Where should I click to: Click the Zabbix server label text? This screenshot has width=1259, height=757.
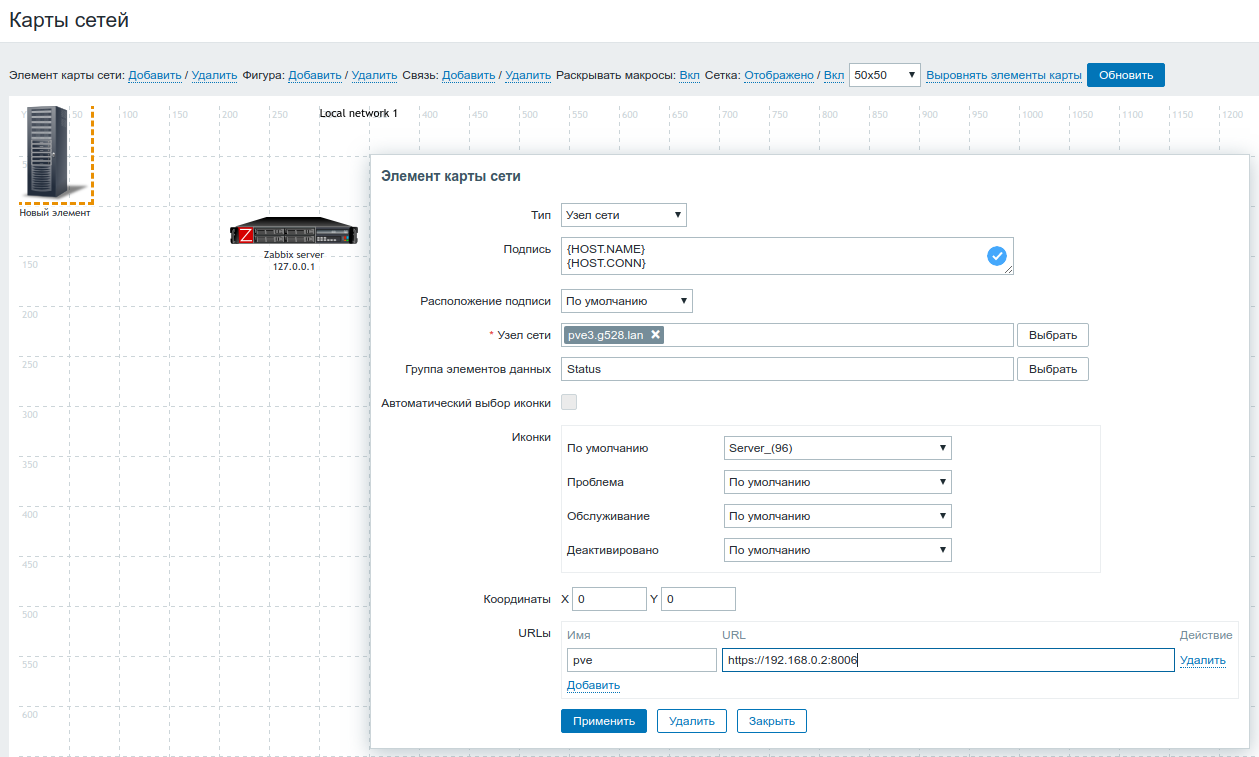point(294,255)
